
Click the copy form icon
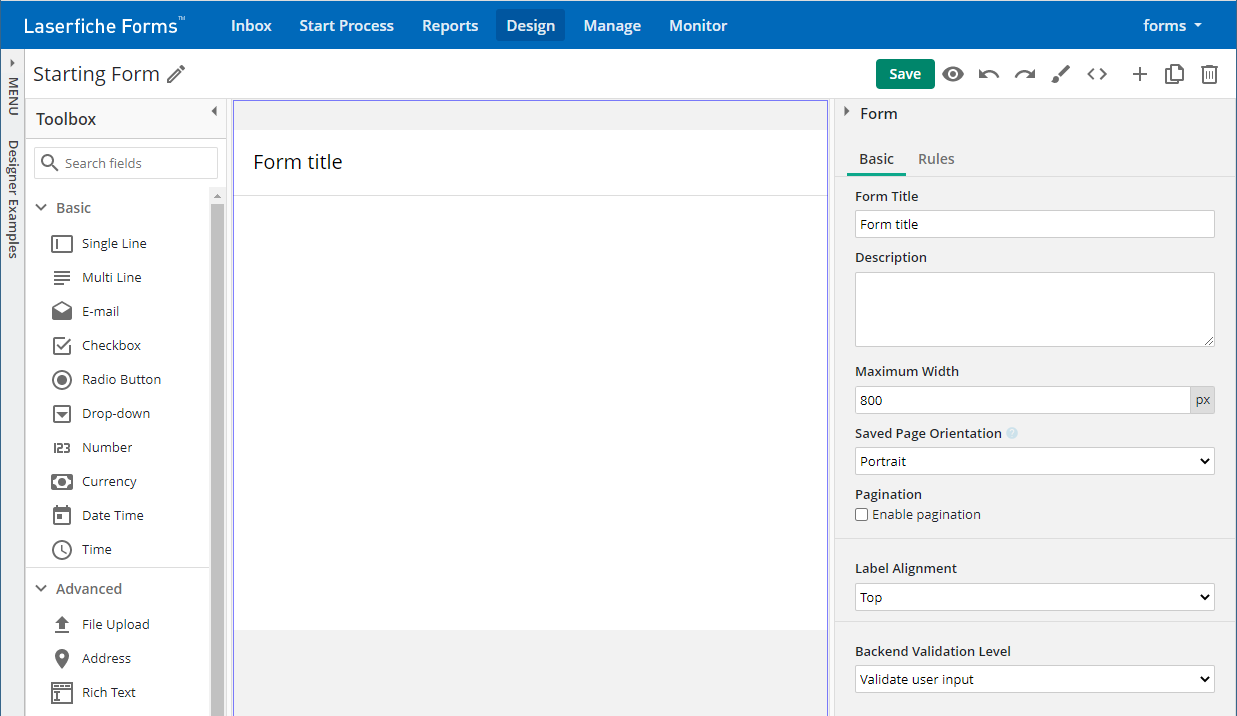pos(1174,74)
